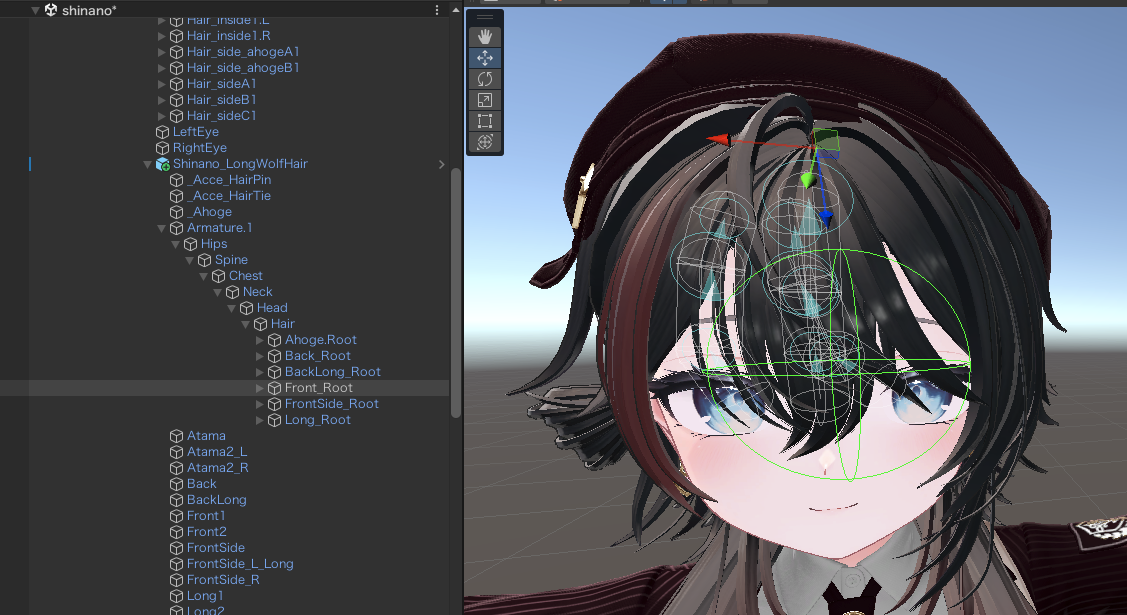Collapse the Armature.1 object
Screen dimensions: 1127x615
click(x=162, y=228)
